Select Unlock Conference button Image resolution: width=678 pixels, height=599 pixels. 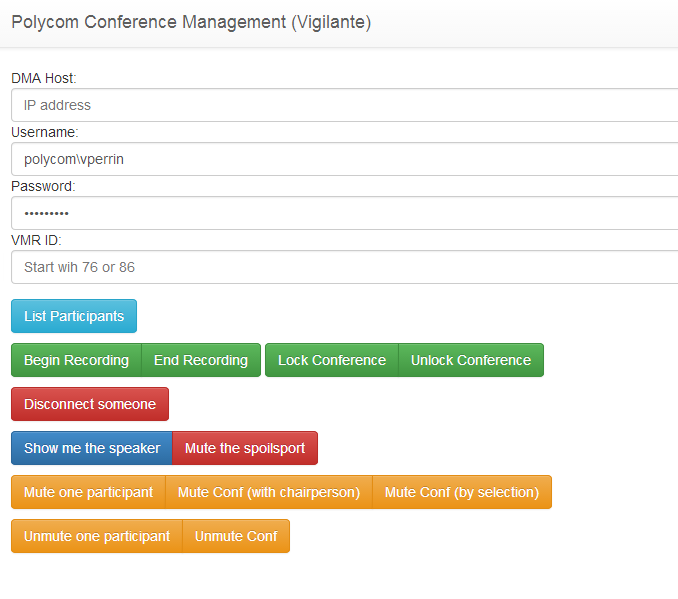point(471,360)
